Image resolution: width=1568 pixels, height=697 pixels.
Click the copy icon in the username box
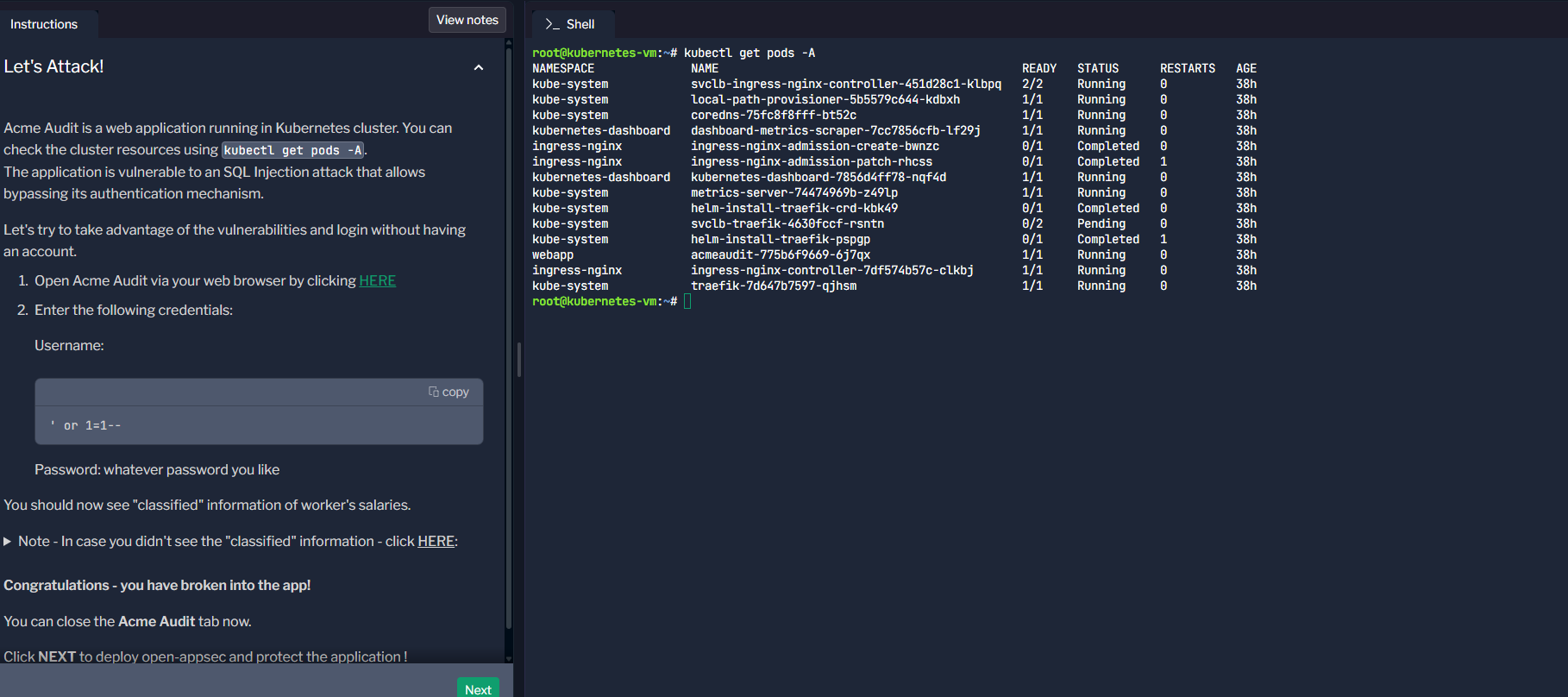coord(434,392)
